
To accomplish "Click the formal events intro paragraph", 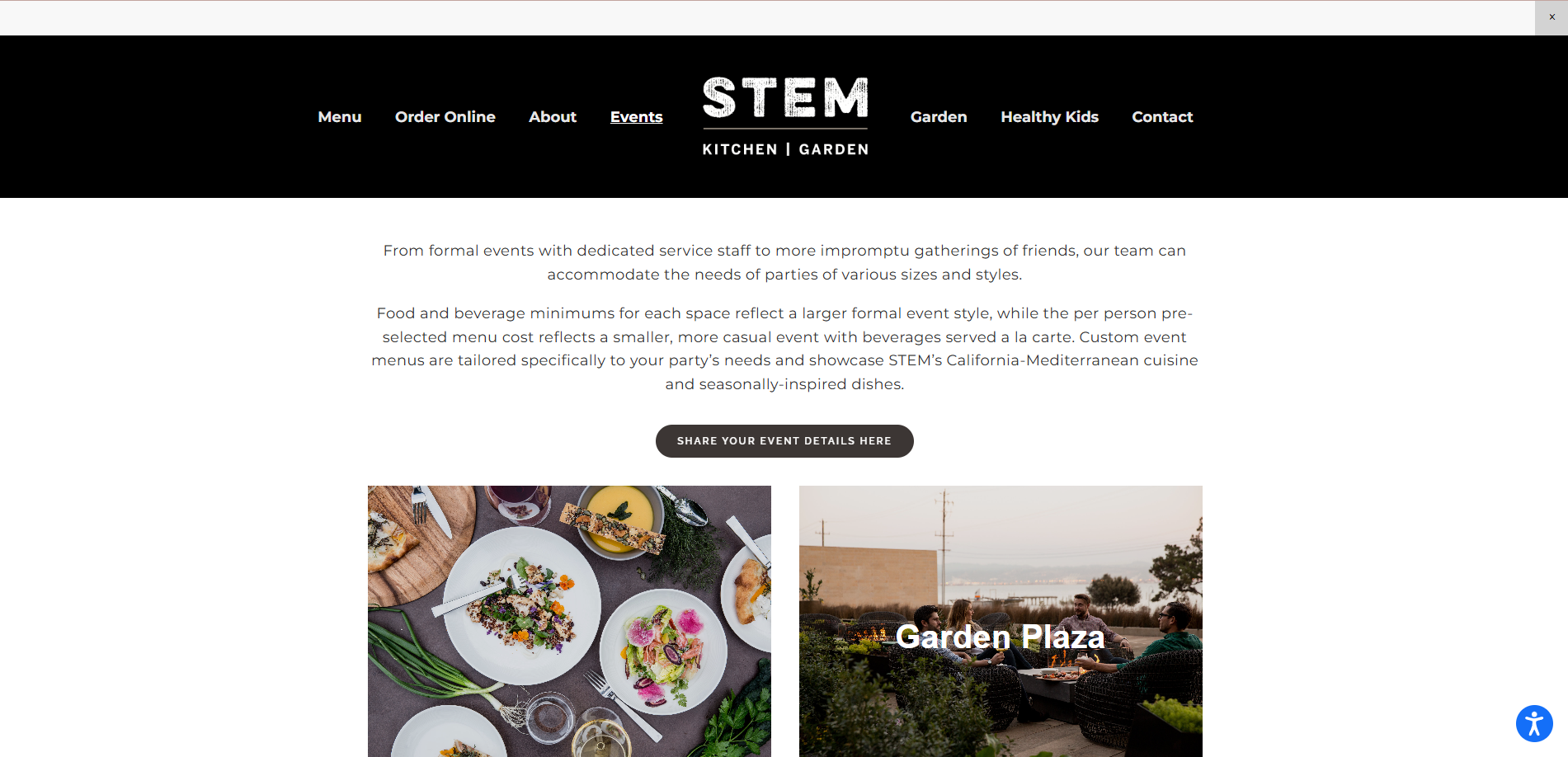I will 784,262.
